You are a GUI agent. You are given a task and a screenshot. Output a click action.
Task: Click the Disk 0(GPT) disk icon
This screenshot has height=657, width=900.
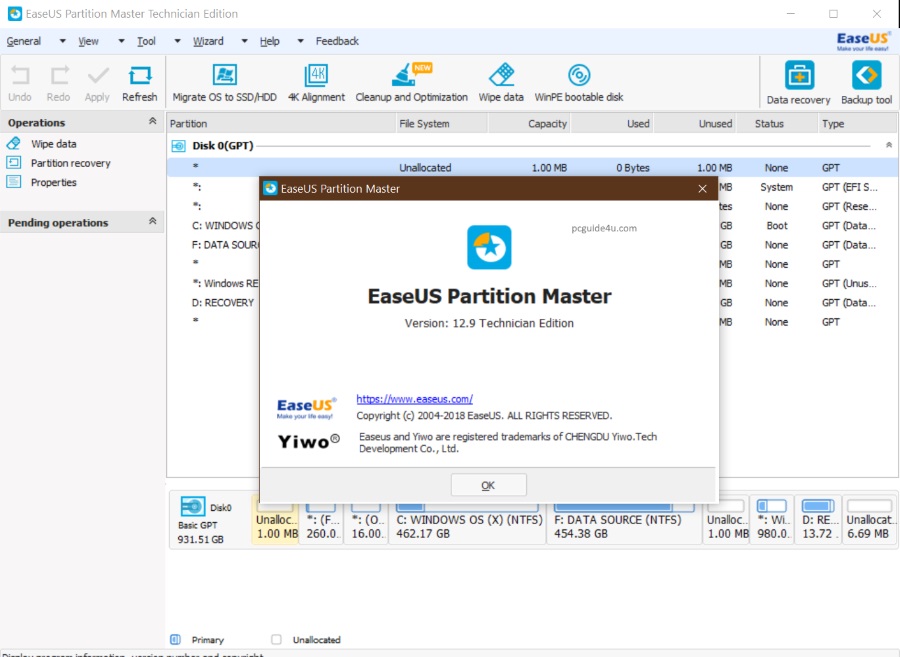(179, 146)
